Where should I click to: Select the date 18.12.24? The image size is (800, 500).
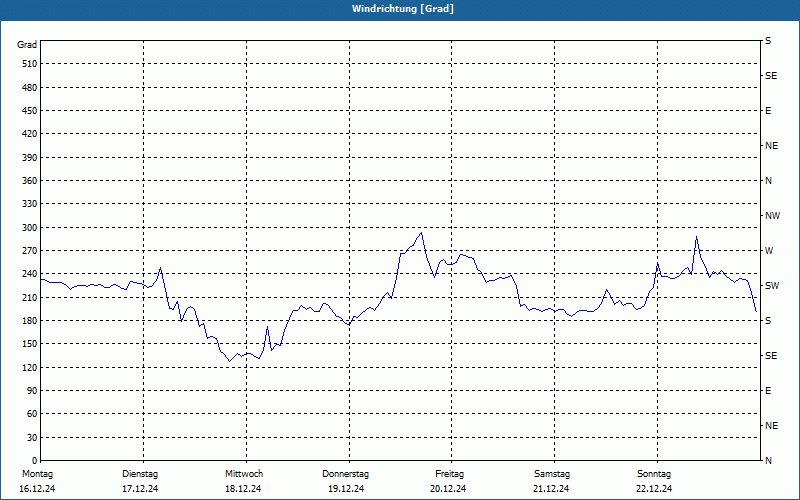coord(243,489)
